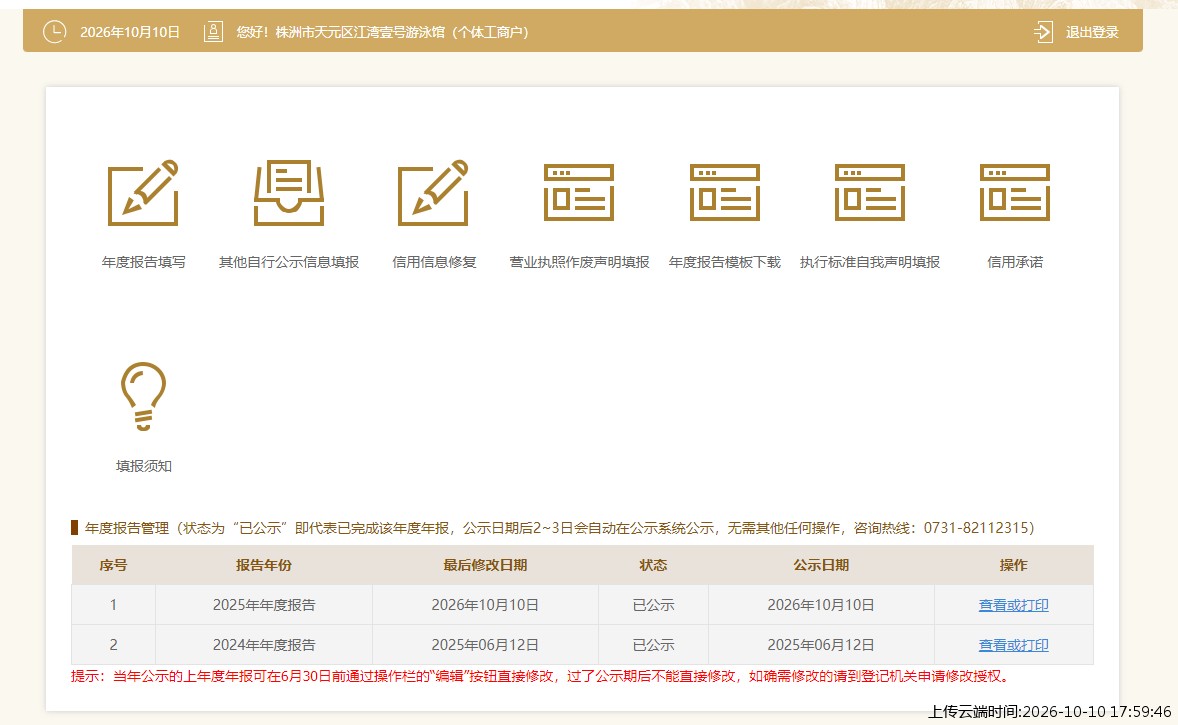The width and height of the screenshot is (1178, 725).
Task: Click the 退出登录 link
Action: pyautogui.click(x=1092, y=32)
